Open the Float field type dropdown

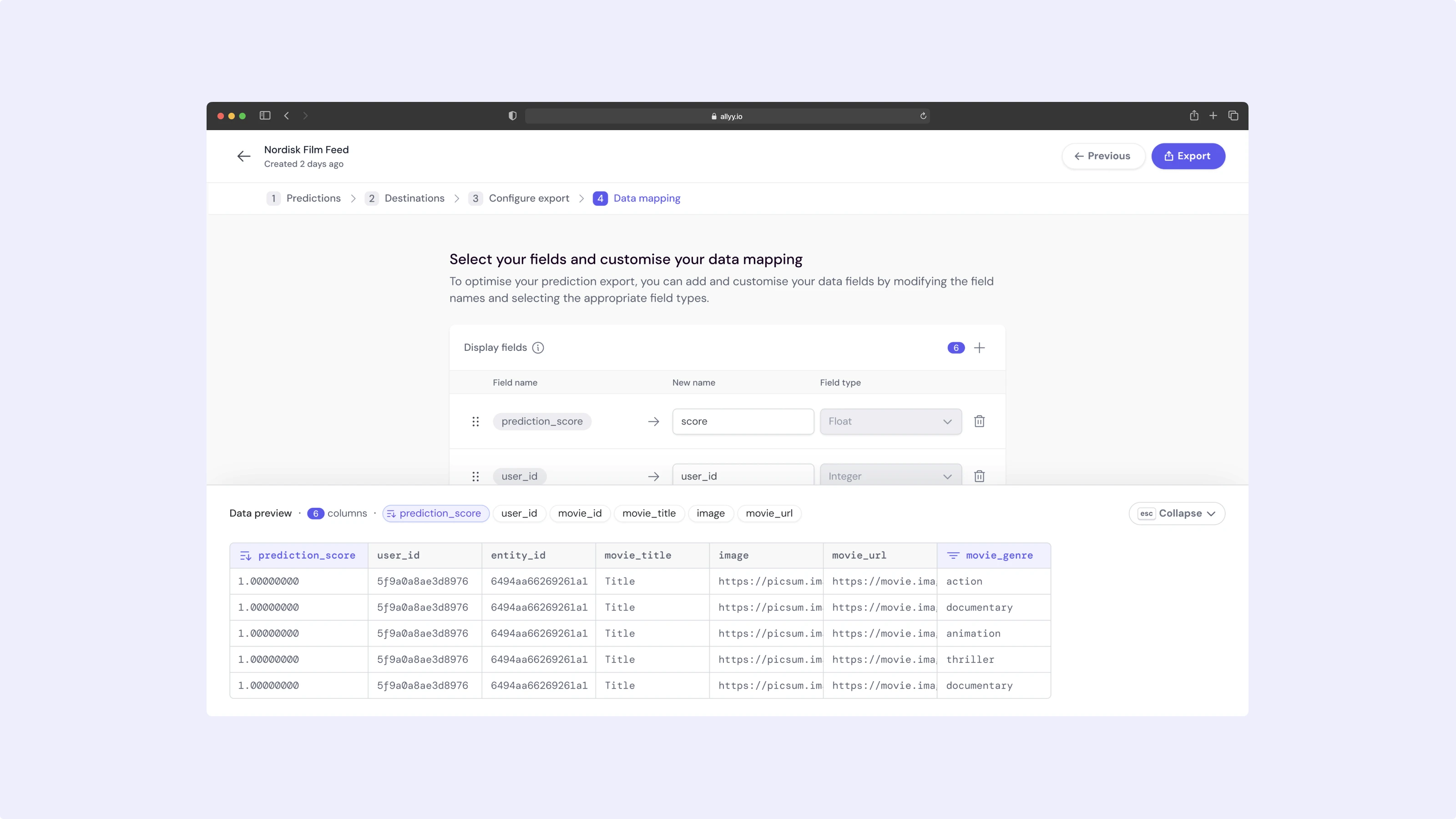[x=890, y=421]
